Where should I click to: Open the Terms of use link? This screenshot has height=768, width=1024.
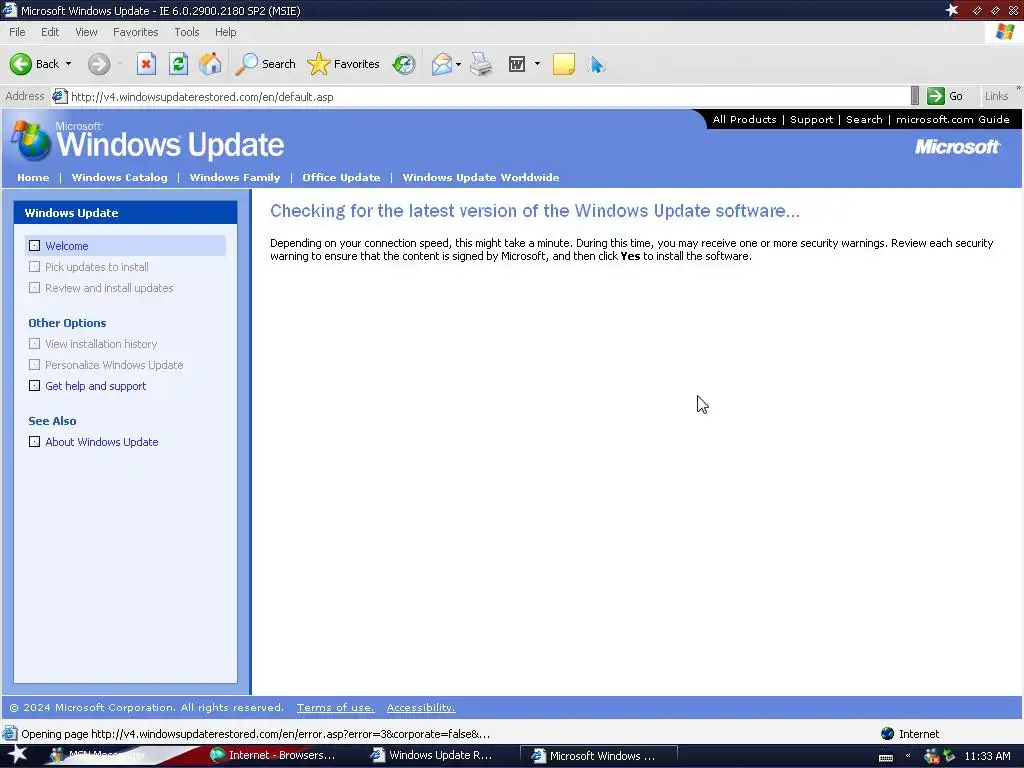(336, 707)
